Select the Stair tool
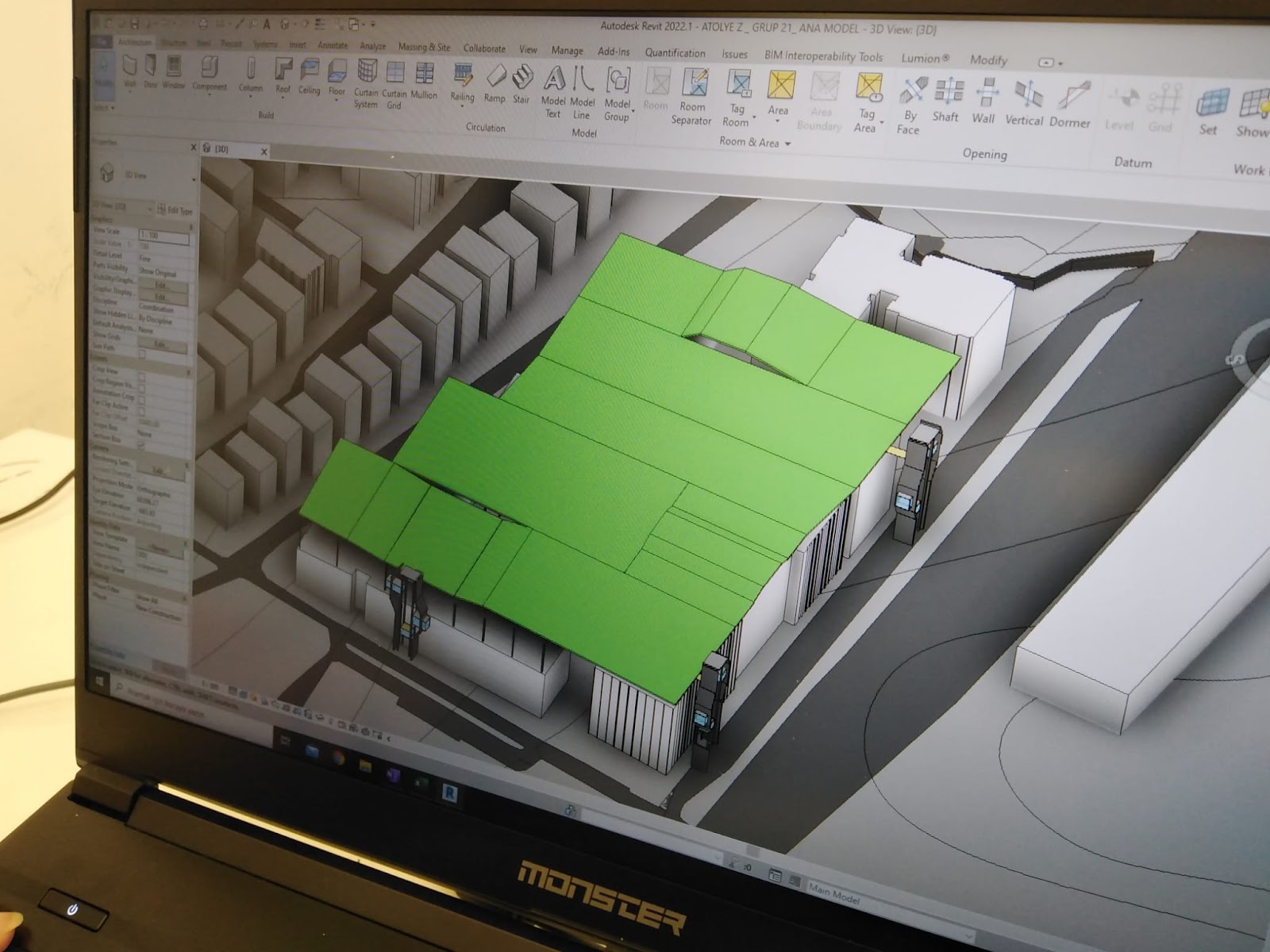1270x952 pixels. pyautogui.click(x=521, y=85)
